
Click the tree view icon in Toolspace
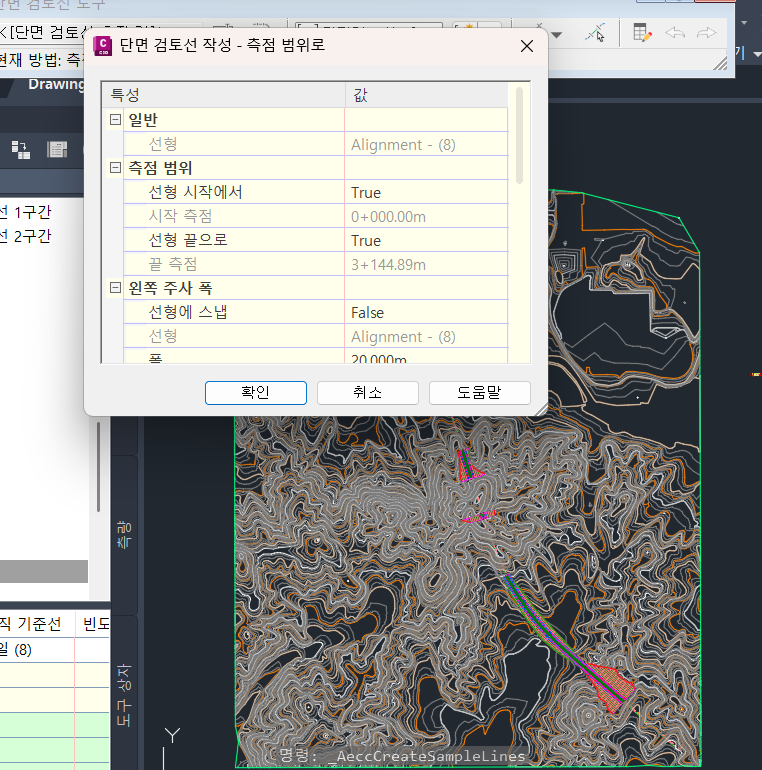pyautogui.click(x=21, y=148)
